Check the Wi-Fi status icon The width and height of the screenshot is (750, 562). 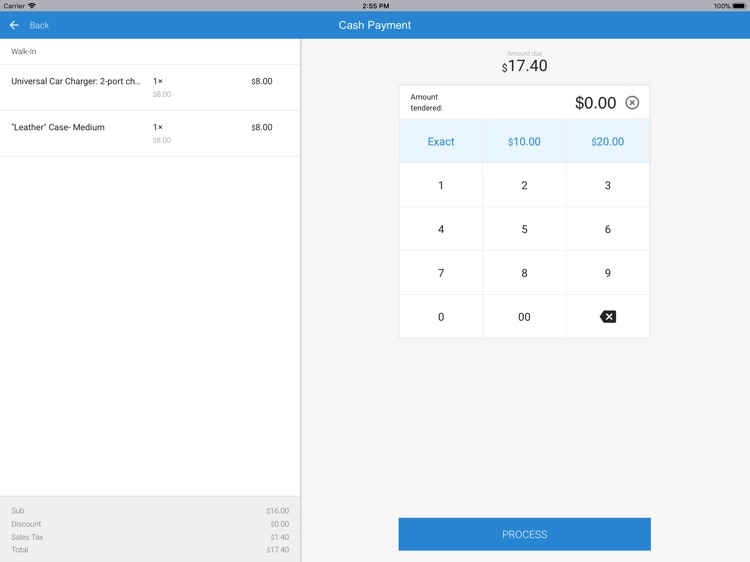coord(32,6)
